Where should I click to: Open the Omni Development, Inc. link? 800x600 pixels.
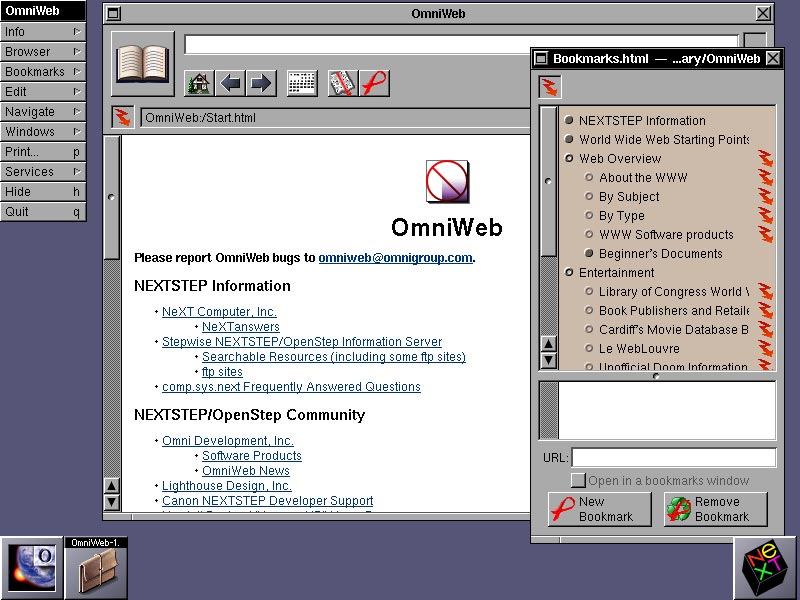pos(228,440)
